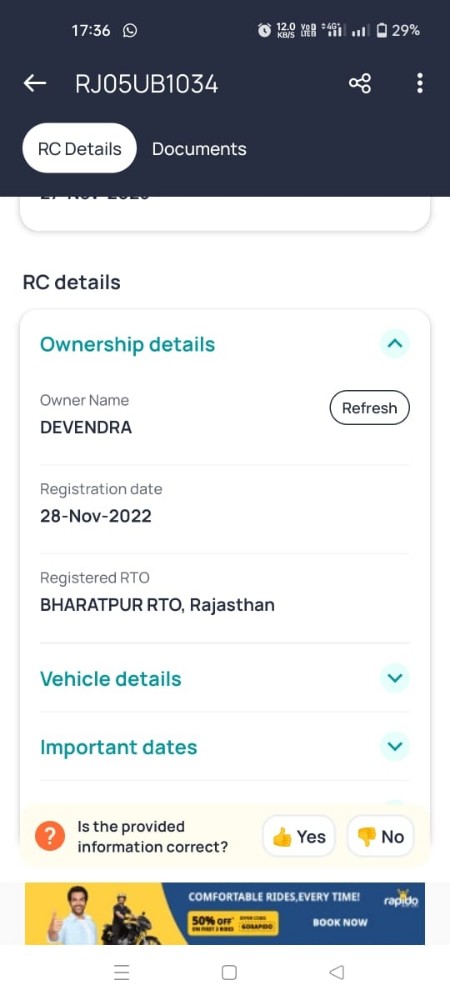Viewport: 450px width, 1000px height.
Task: Answer No to information correct prompt
Action: 381,836
